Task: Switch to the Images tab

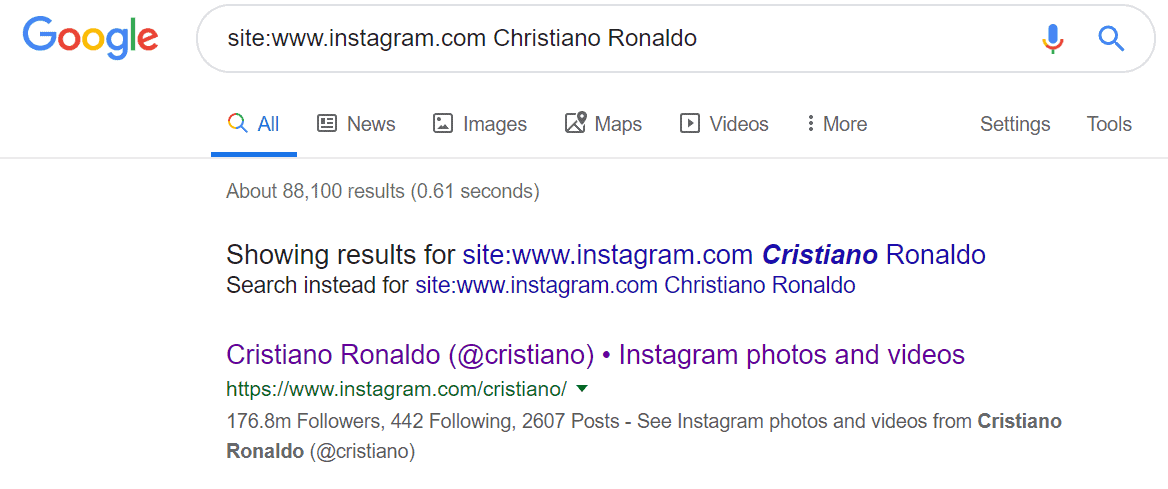Action: [x=480, y=124]
